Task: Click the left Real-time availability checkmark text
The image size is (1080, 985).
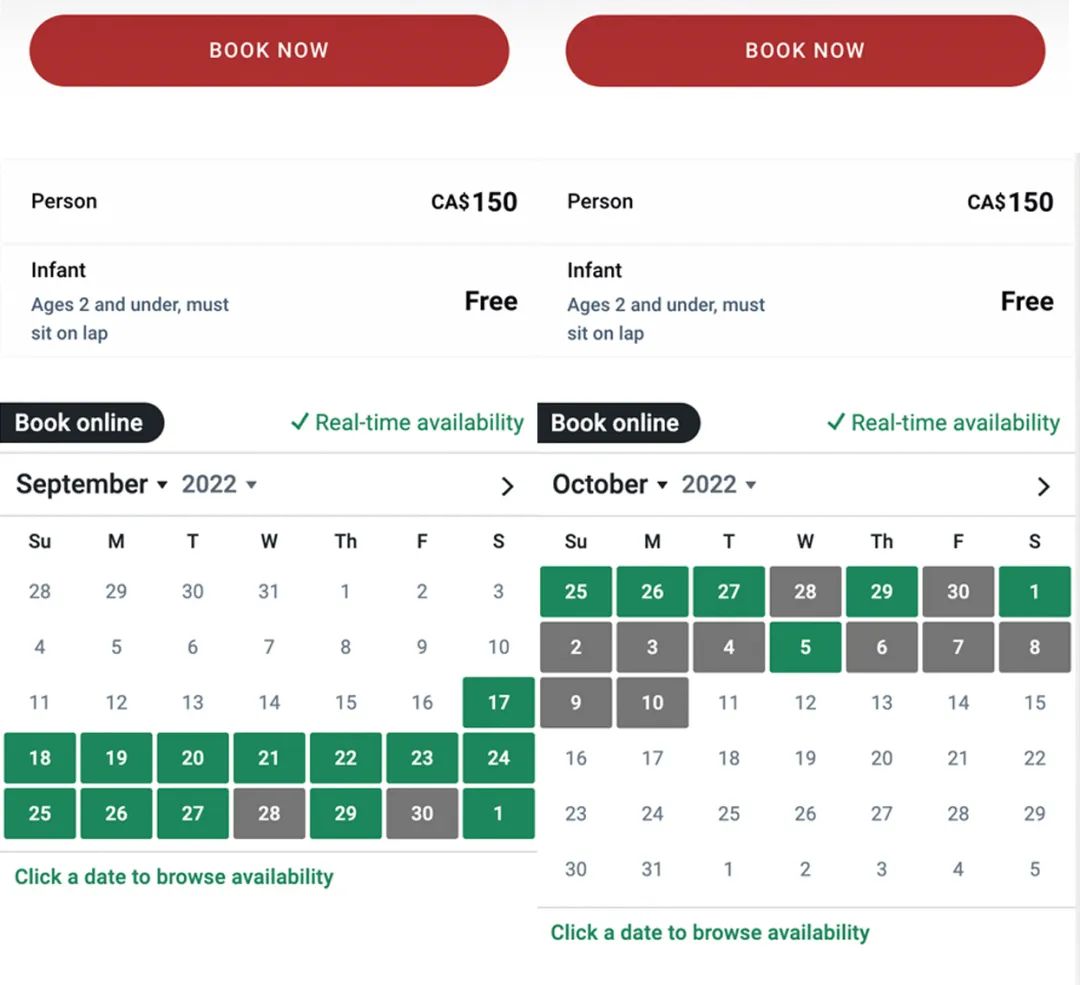Action: (407, 423)
